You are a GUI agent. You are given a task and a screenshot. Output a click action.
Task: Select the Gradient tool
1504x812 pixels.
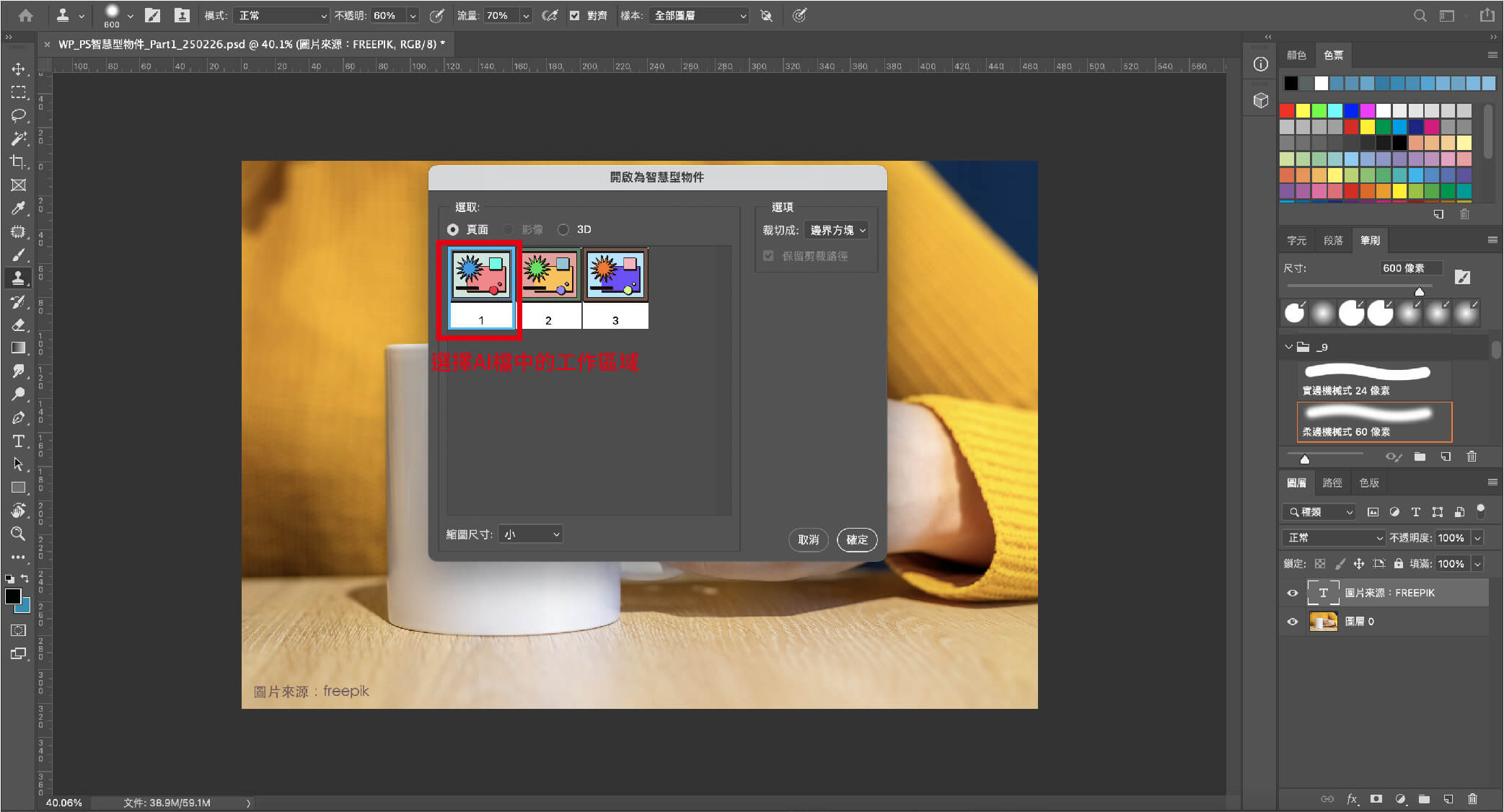19,348
